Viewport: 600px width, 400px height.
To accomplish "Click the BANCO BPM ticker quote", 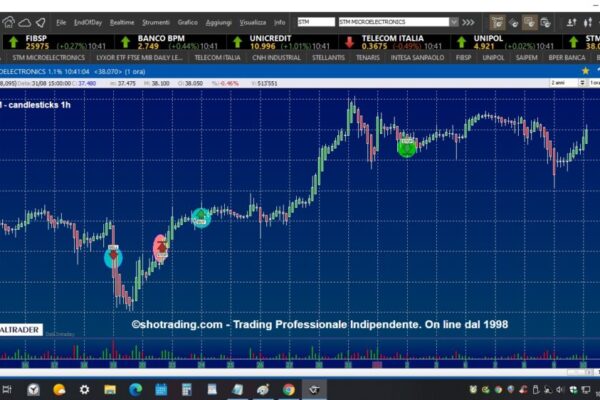I will [170, 42].
